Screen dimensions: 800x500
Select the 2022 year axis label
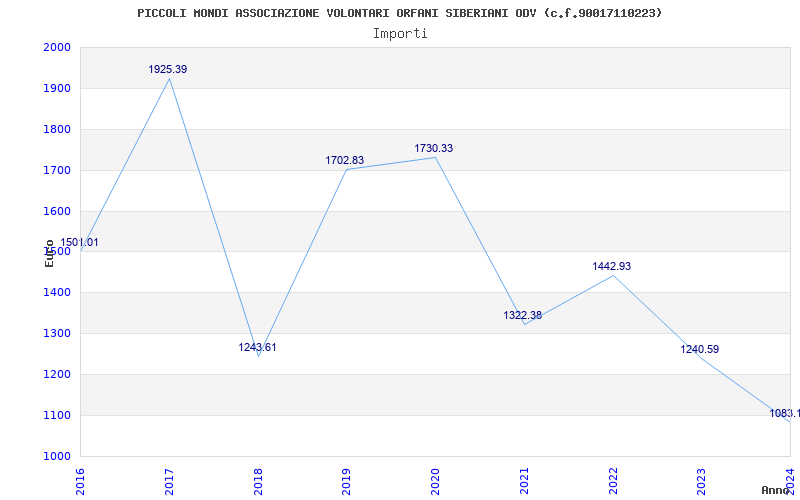(613, 482)
